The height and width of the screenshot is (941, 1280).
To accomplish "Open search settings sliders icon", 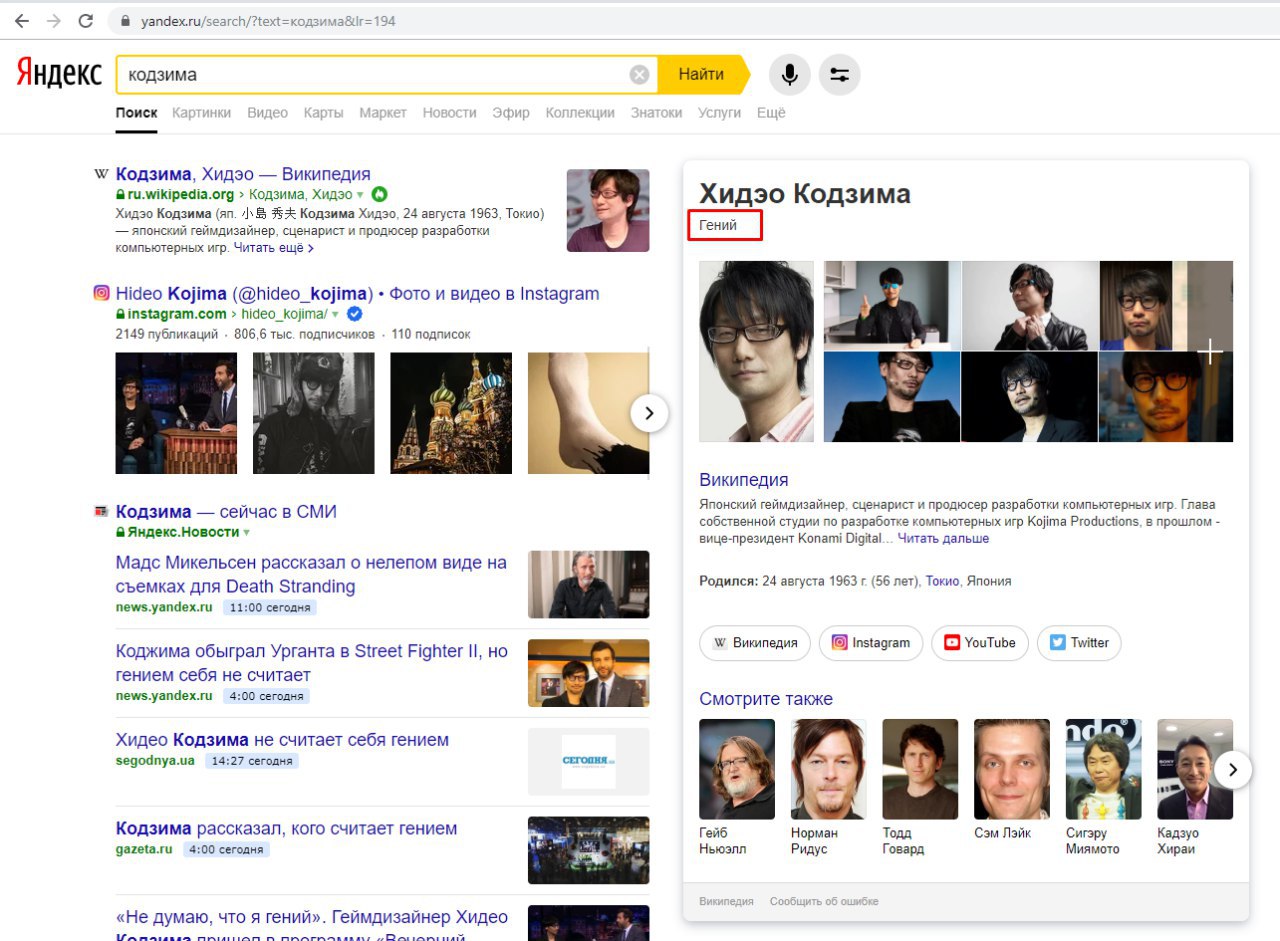I will (x=839, y=75).
